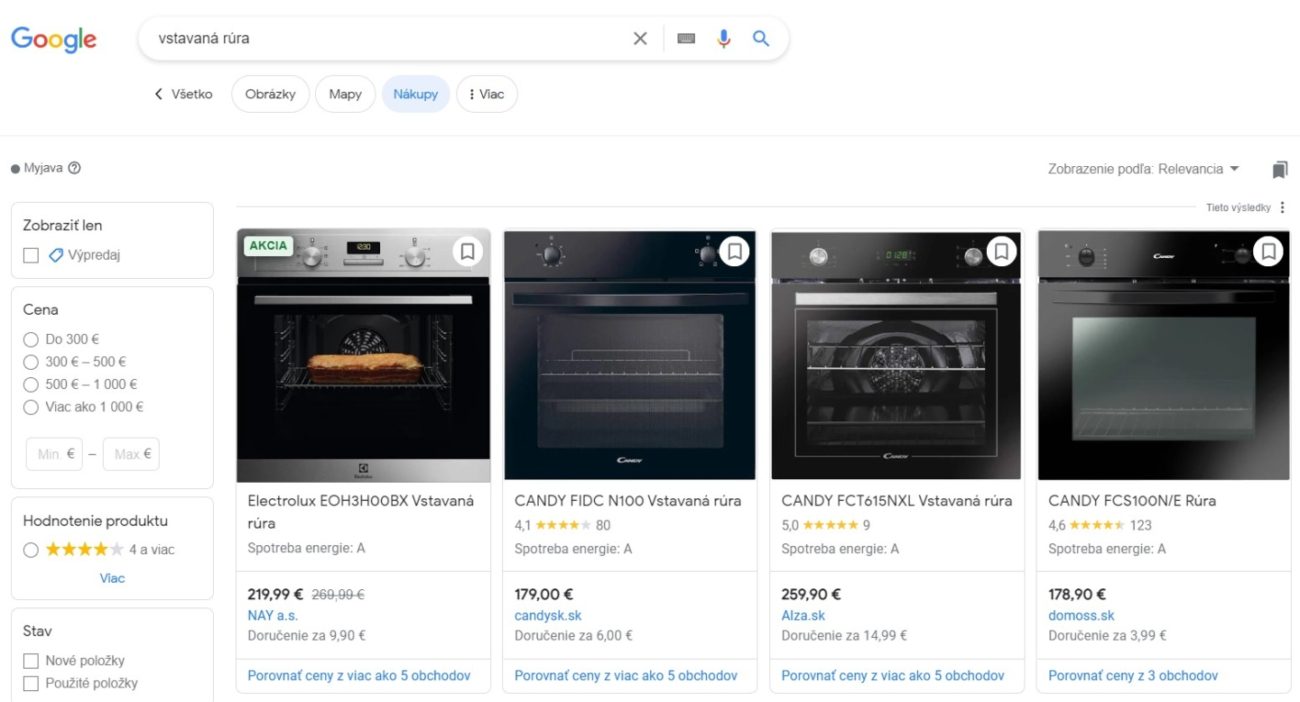Submit search with magnifier icon
The height and width of the screenshot is (702, 1300).
[761, 39]
